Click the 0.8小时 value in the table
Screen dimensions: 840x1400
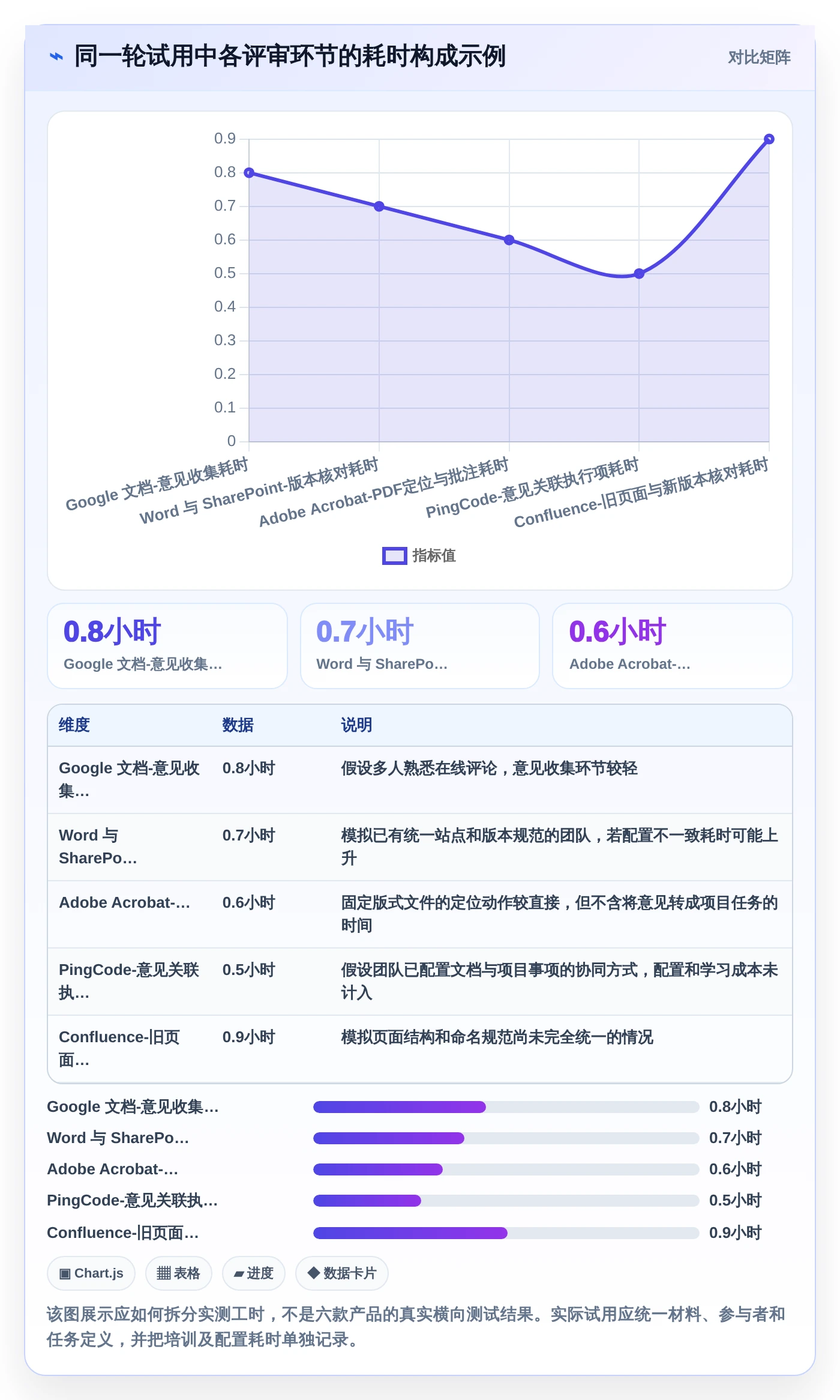(249, 768)
